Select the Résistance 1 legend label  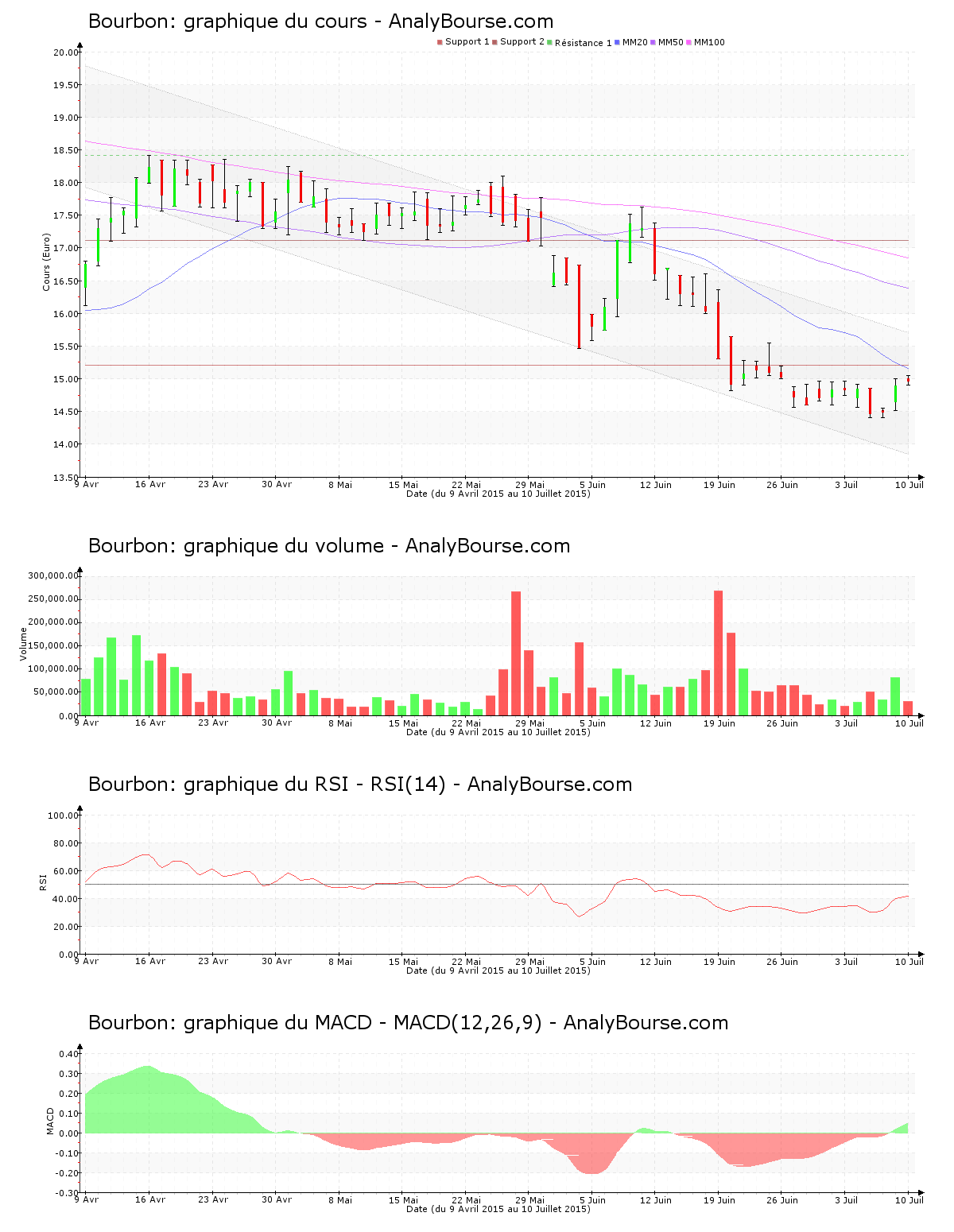tap(584, 43)
